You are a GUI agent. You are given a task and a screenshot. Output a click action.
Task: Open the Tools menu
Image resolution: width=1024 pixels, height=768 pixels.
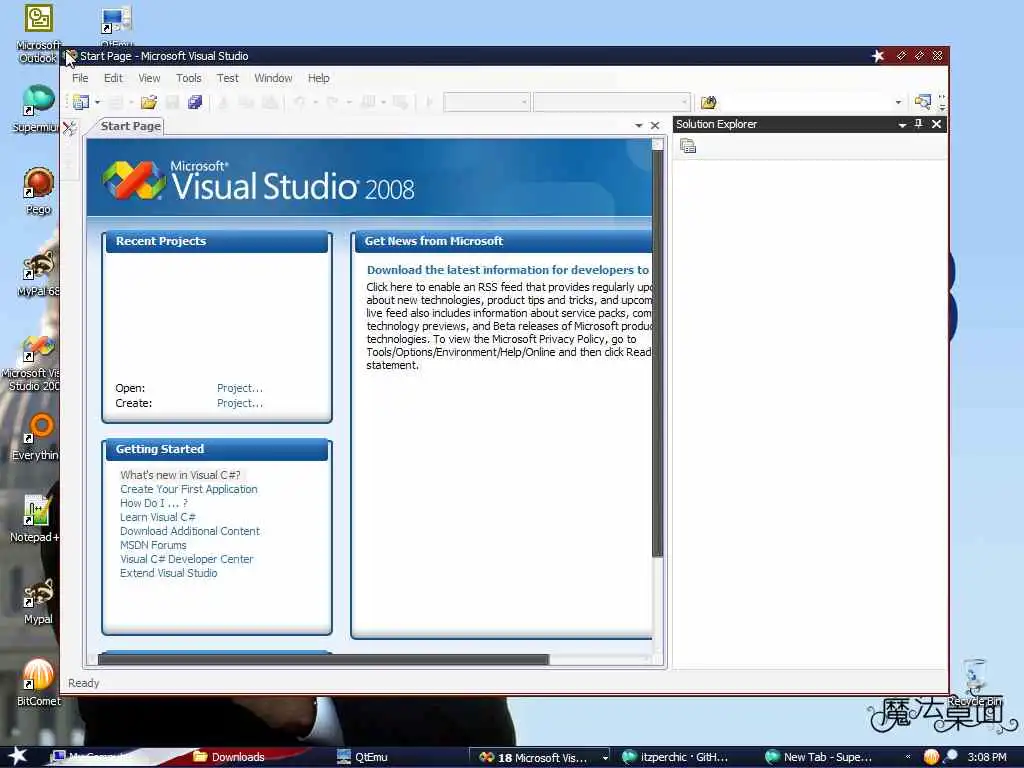[189, 78]
